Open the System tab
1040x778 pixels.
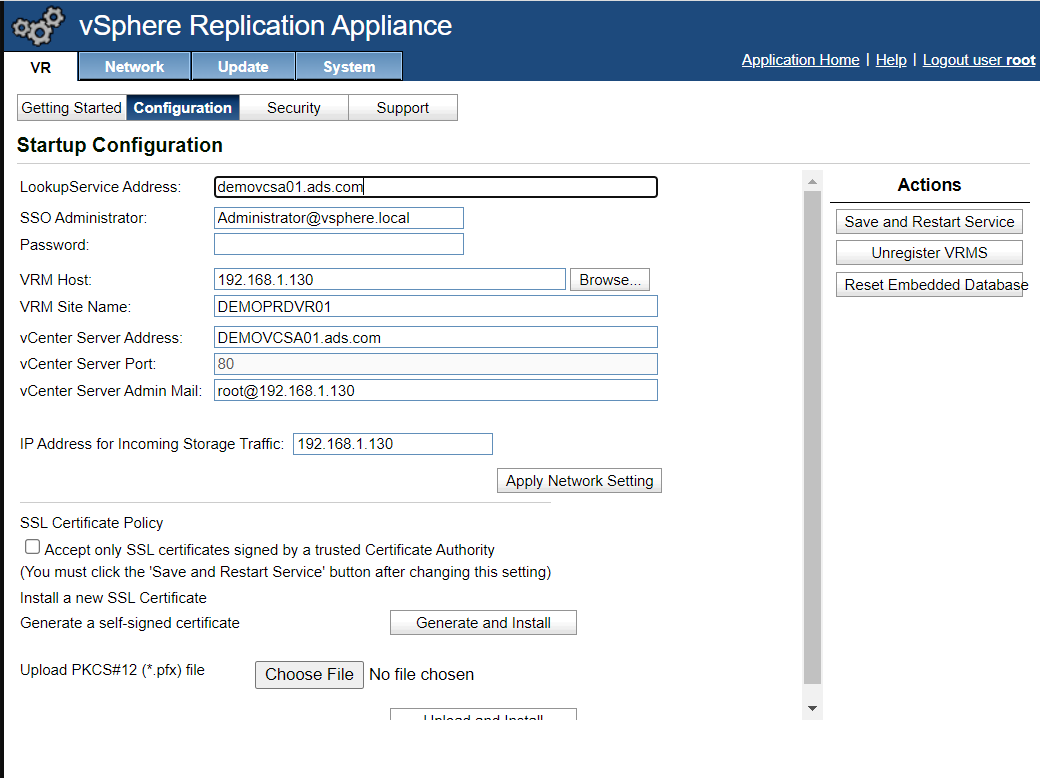click(x=349, y=66)
